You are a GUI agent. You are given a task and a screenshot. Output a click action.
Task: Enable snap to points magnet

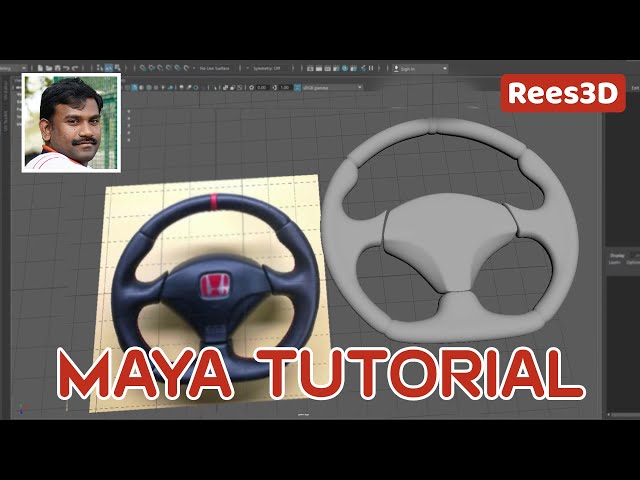point(160,68)
